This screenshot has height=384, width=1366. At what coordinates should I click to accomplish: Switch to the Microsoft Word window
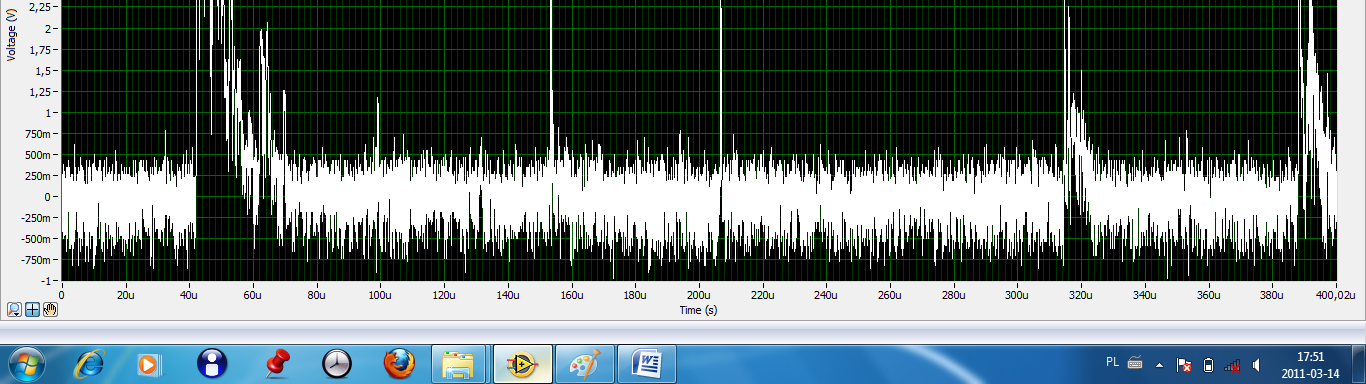pyautogui.click(x=647, y=364)
